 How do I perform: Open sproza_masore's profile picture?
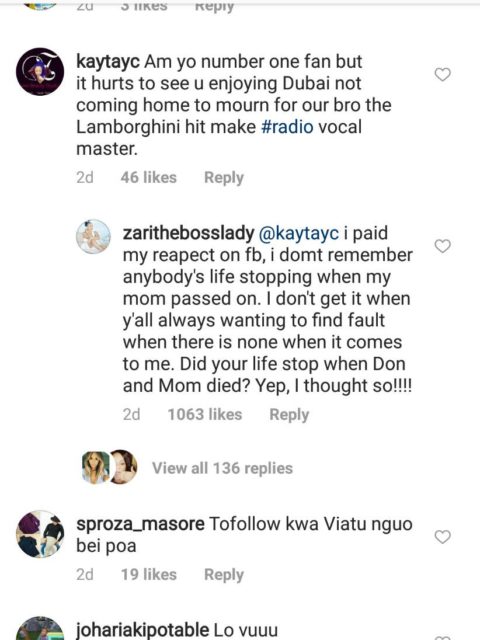point(40,534)
